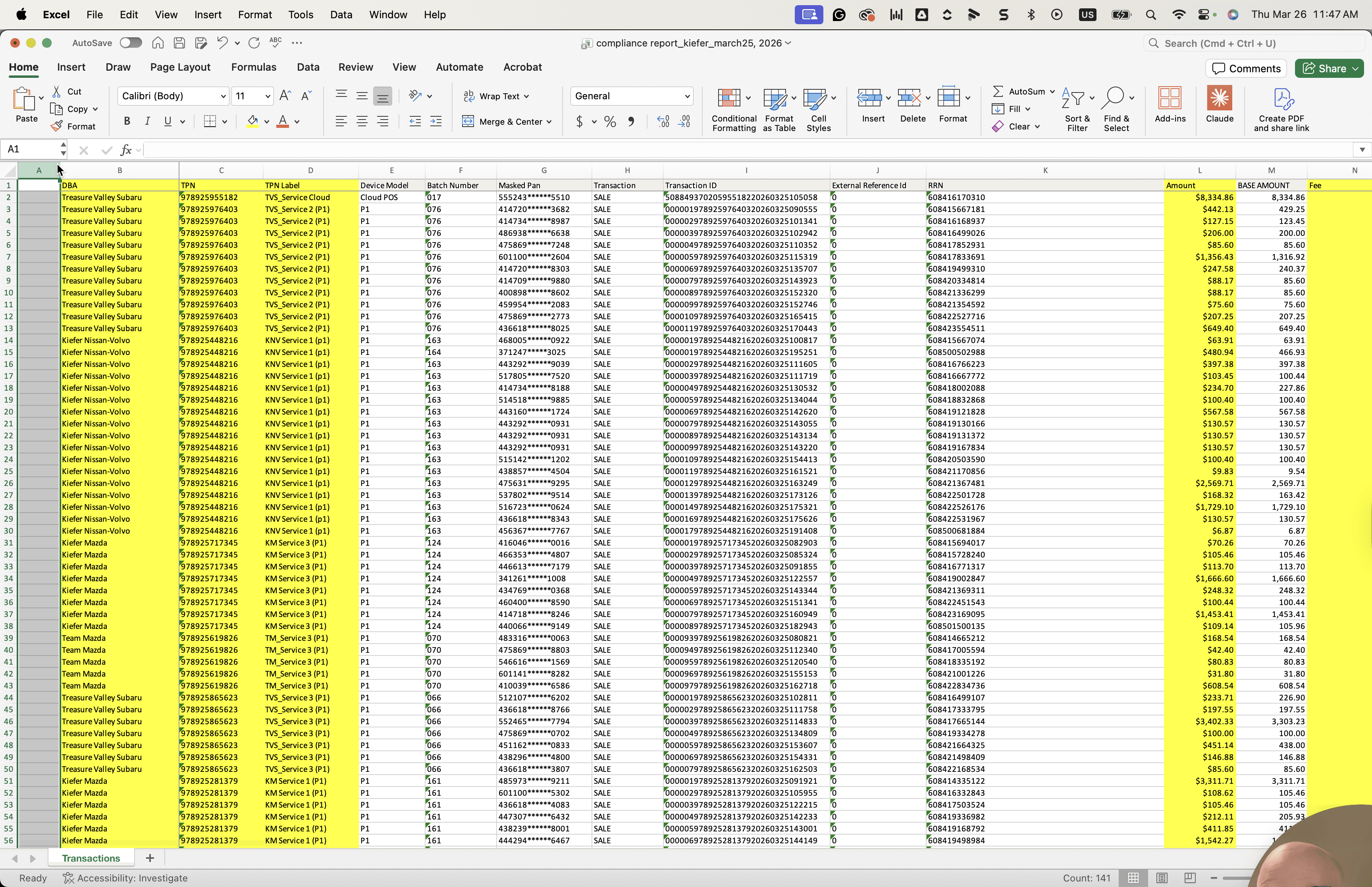This screenshot has height=887, width=1372.
Task: Launch the Claude add-in
Action: [1220, 105]
